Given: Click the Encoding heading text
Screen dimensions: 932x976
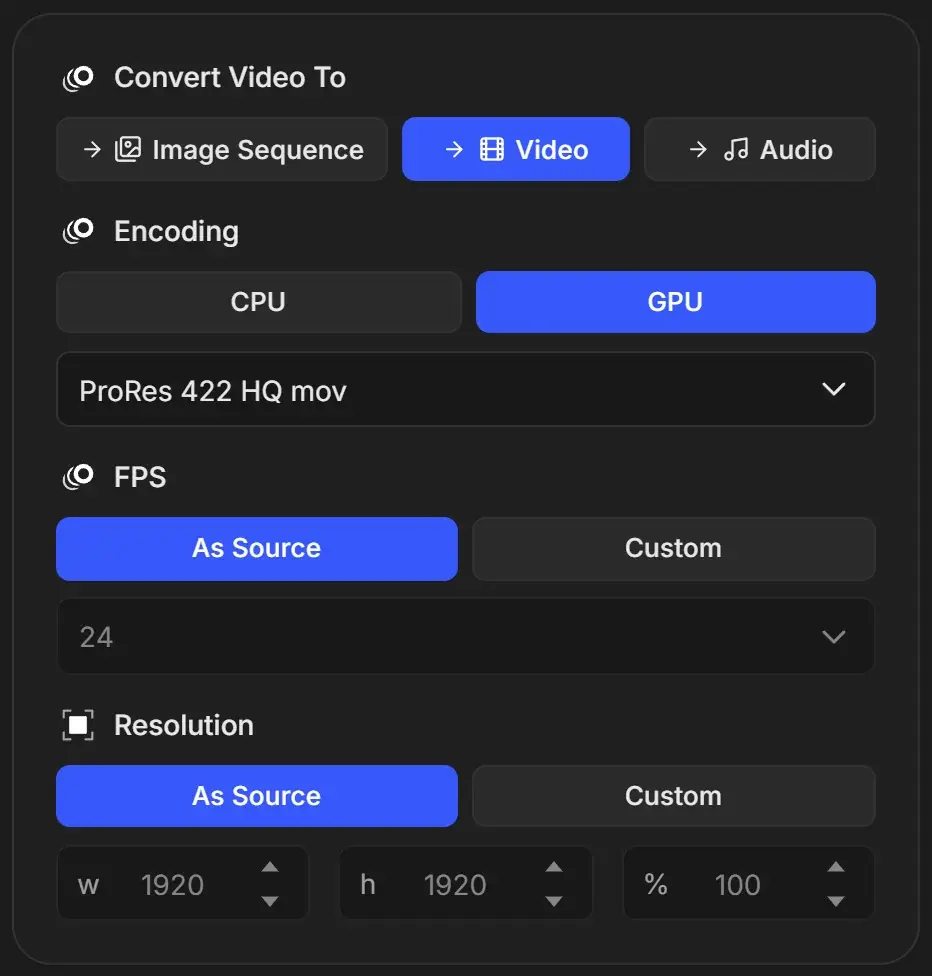Looking at the screenshot, I should pyautogui.click(x=176, y=232).
